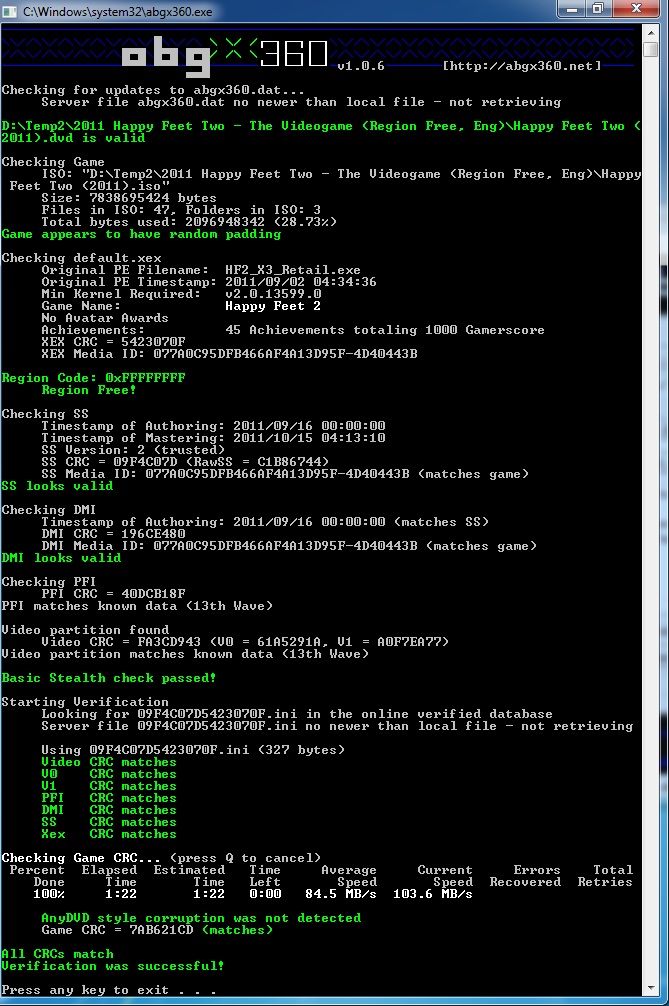The height and width of the screenshot is (1006, 669).
Task: Click 'Video CRC = FA3CD943' line
Action: [x=245, y=642]
